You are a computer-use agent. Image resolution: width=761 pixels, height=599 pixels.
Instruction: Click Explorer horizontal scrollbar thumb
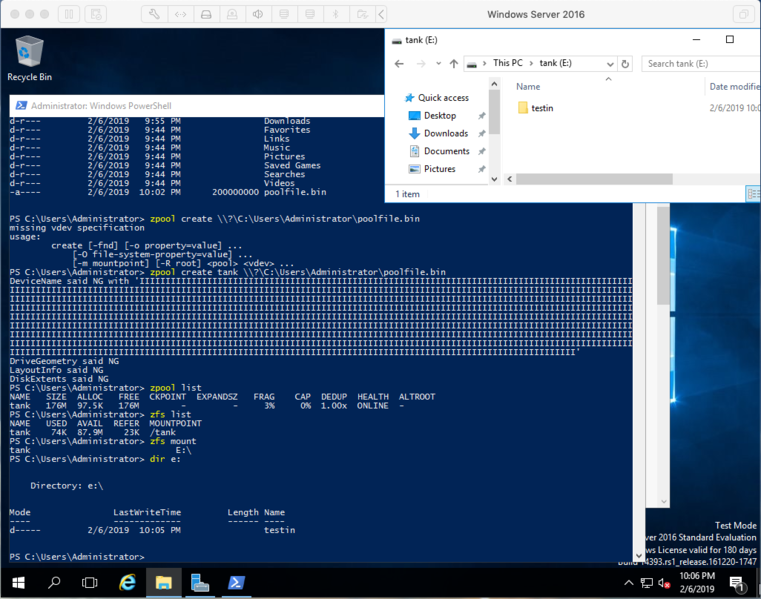tap(594, 179)
